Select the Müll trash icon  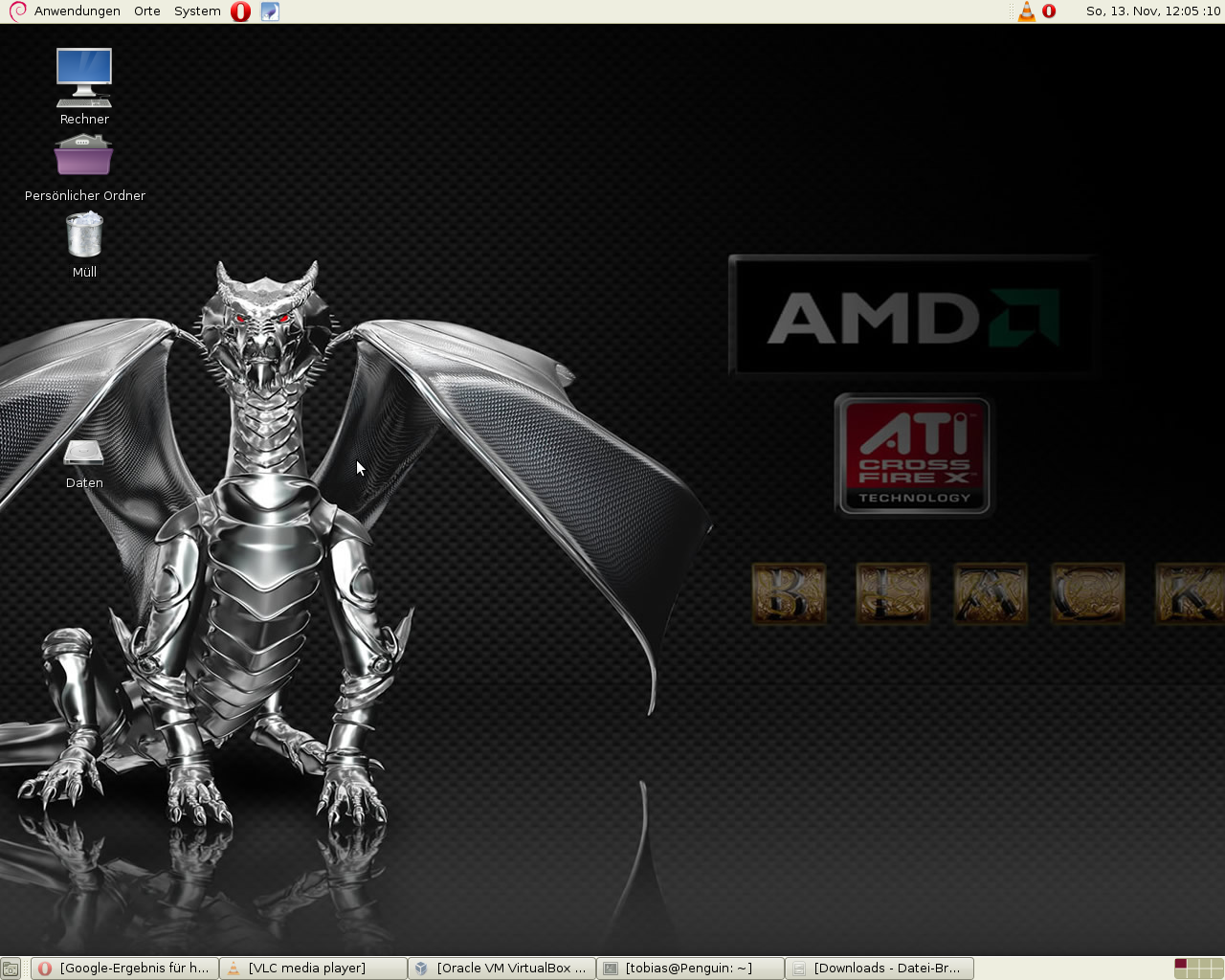(x=84, y=235)
